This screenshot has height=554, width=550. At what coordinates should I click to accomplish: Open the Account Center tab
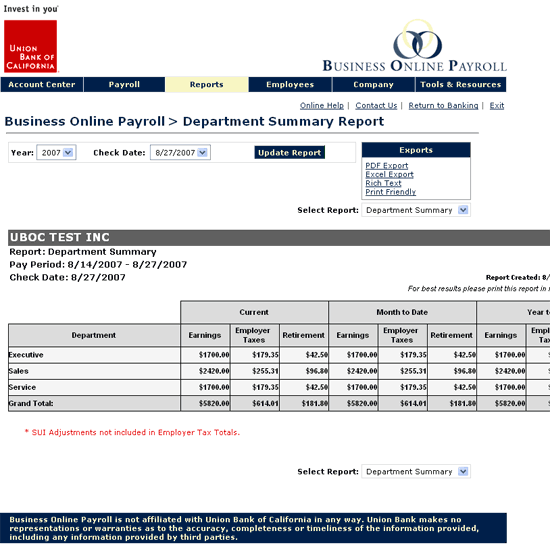coord(42,84)
